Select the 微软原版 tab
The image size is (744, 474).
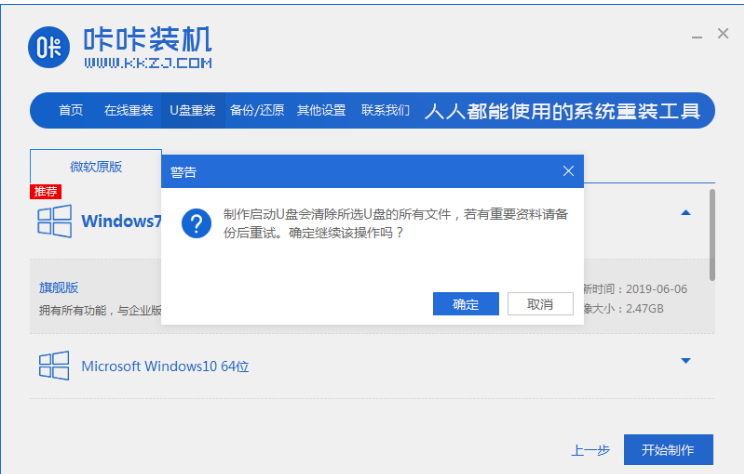[96, 167]
